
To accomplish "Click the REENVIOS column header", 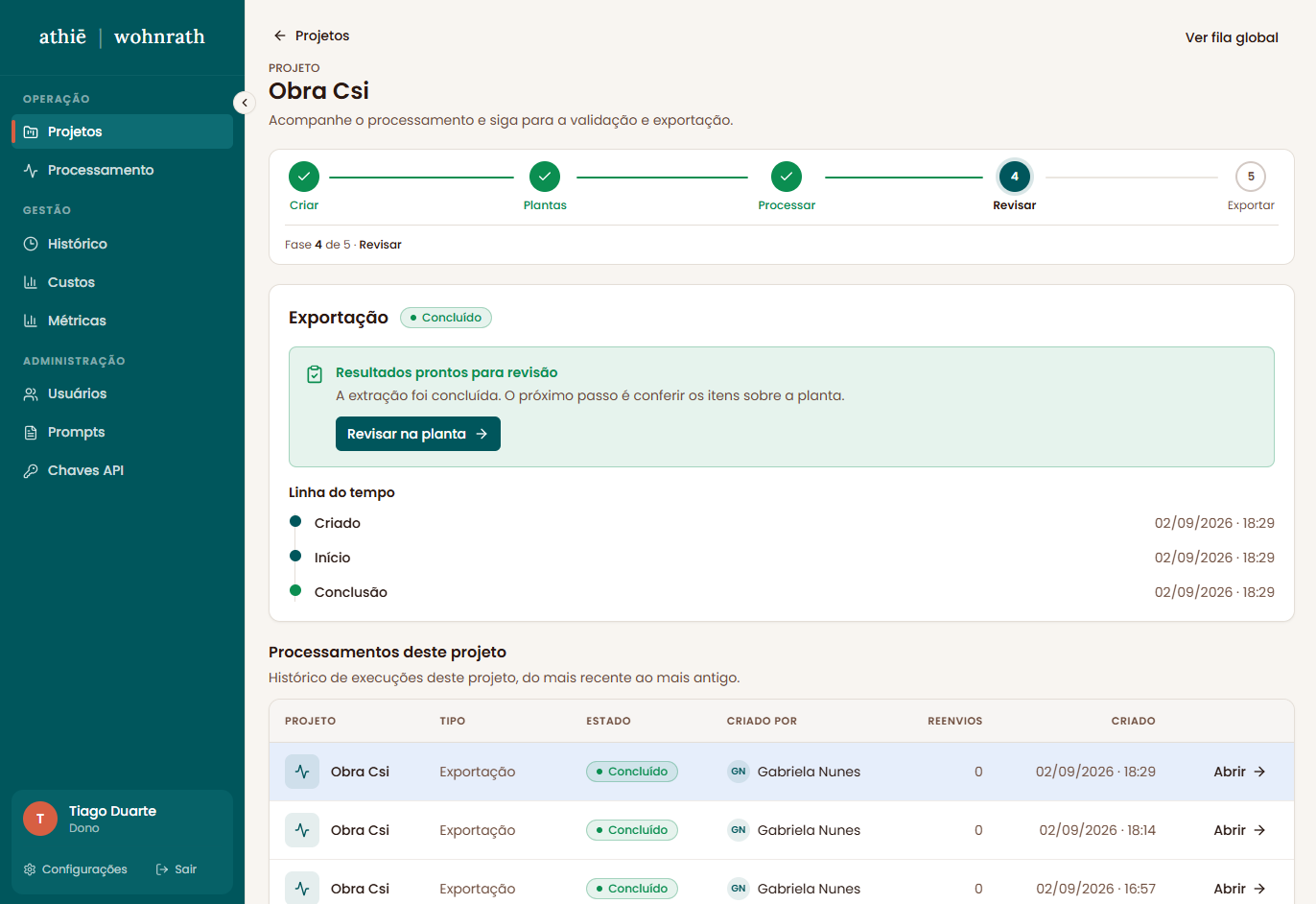I will point(954,721).
